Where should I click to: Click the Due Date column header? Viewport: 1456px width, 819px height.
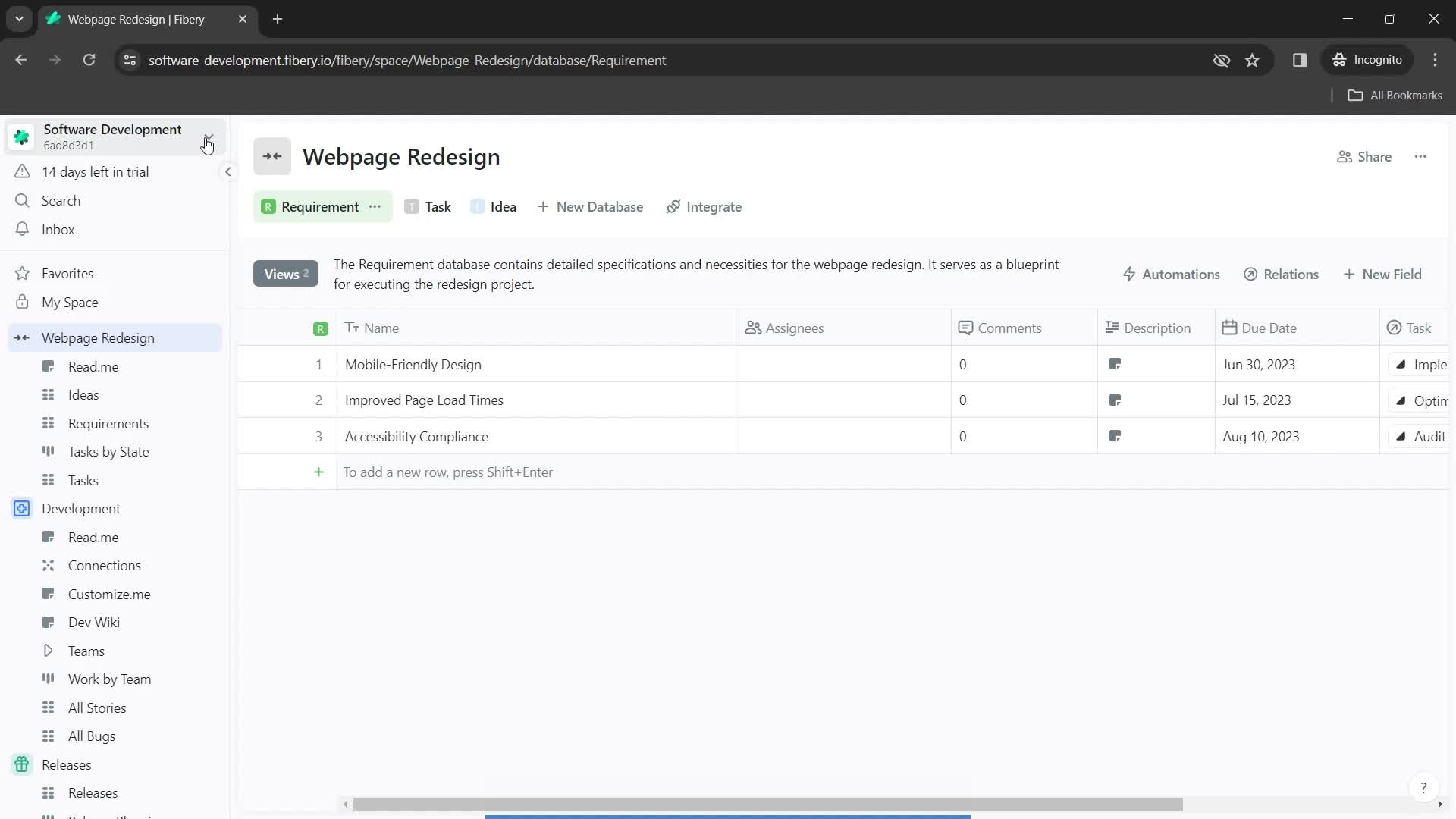[x=1297, y=328]
